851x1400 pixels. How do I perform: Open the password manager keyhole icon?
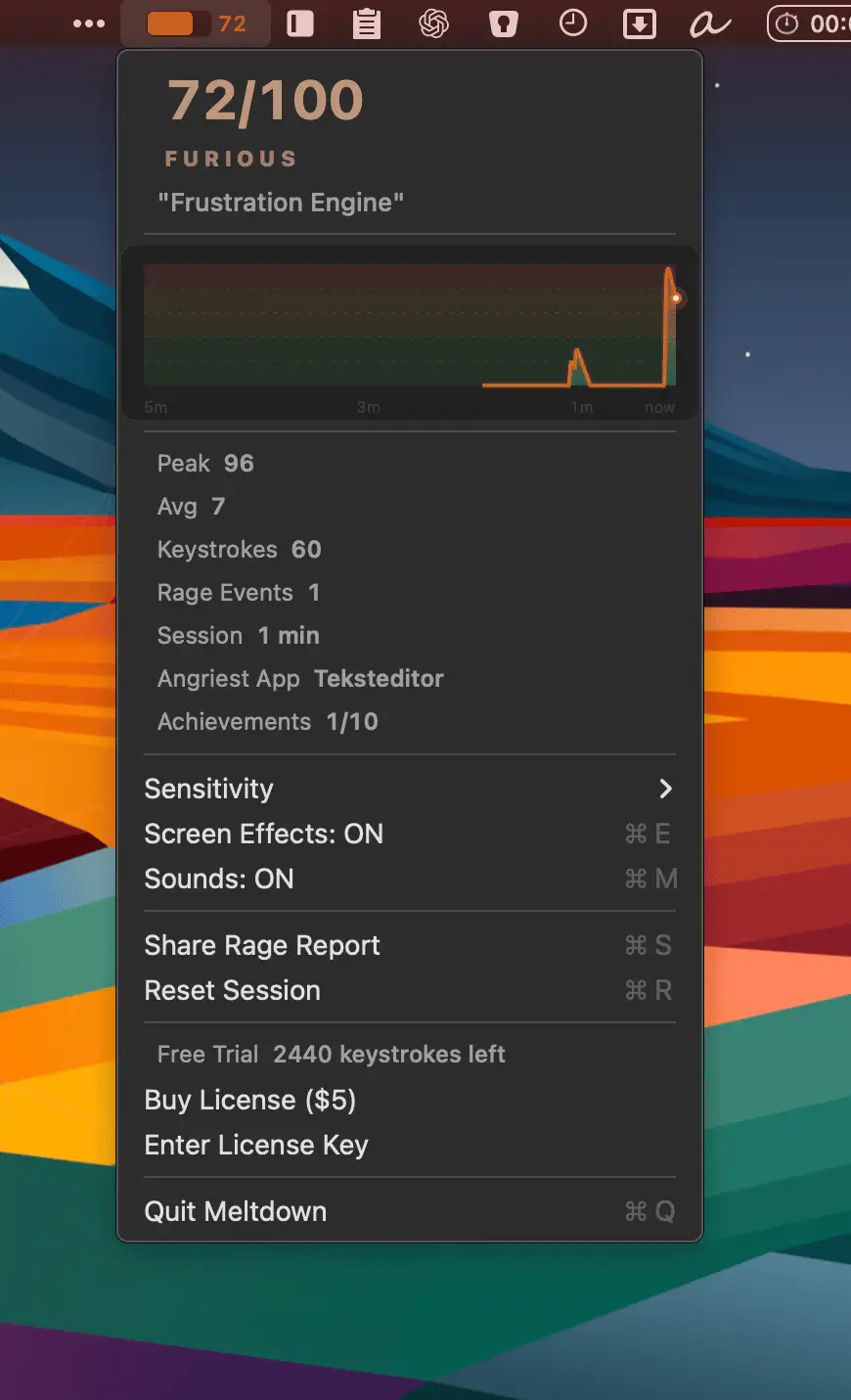click(x=503, y=23)
